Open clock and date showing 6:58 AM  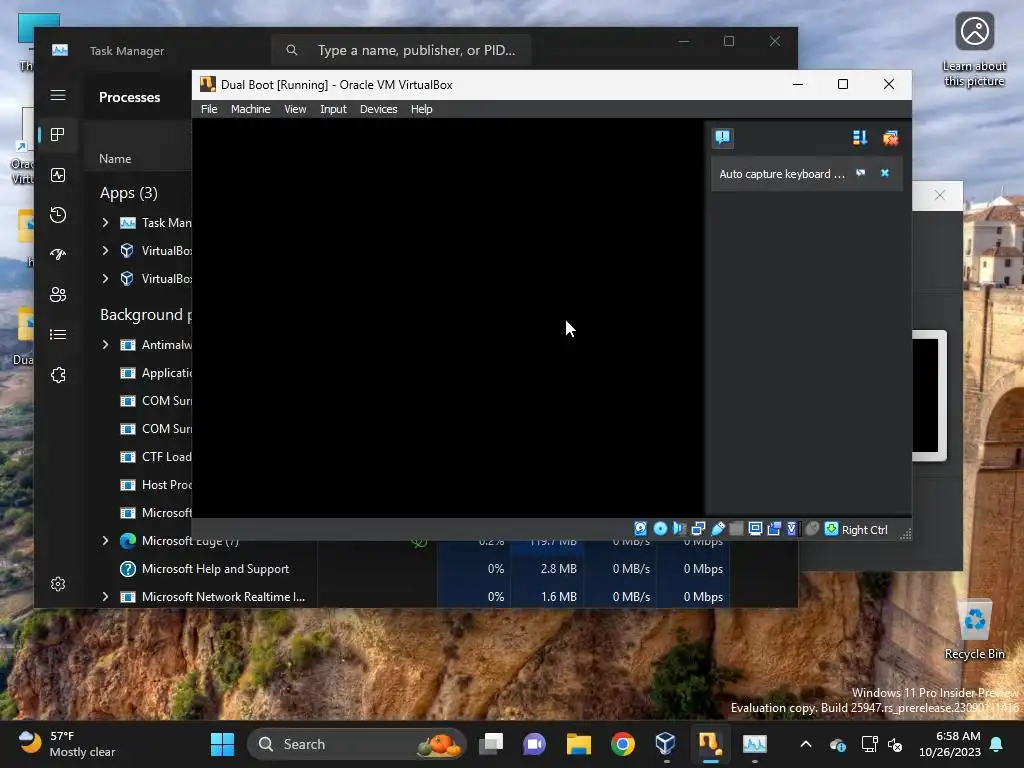coord(950,744)
